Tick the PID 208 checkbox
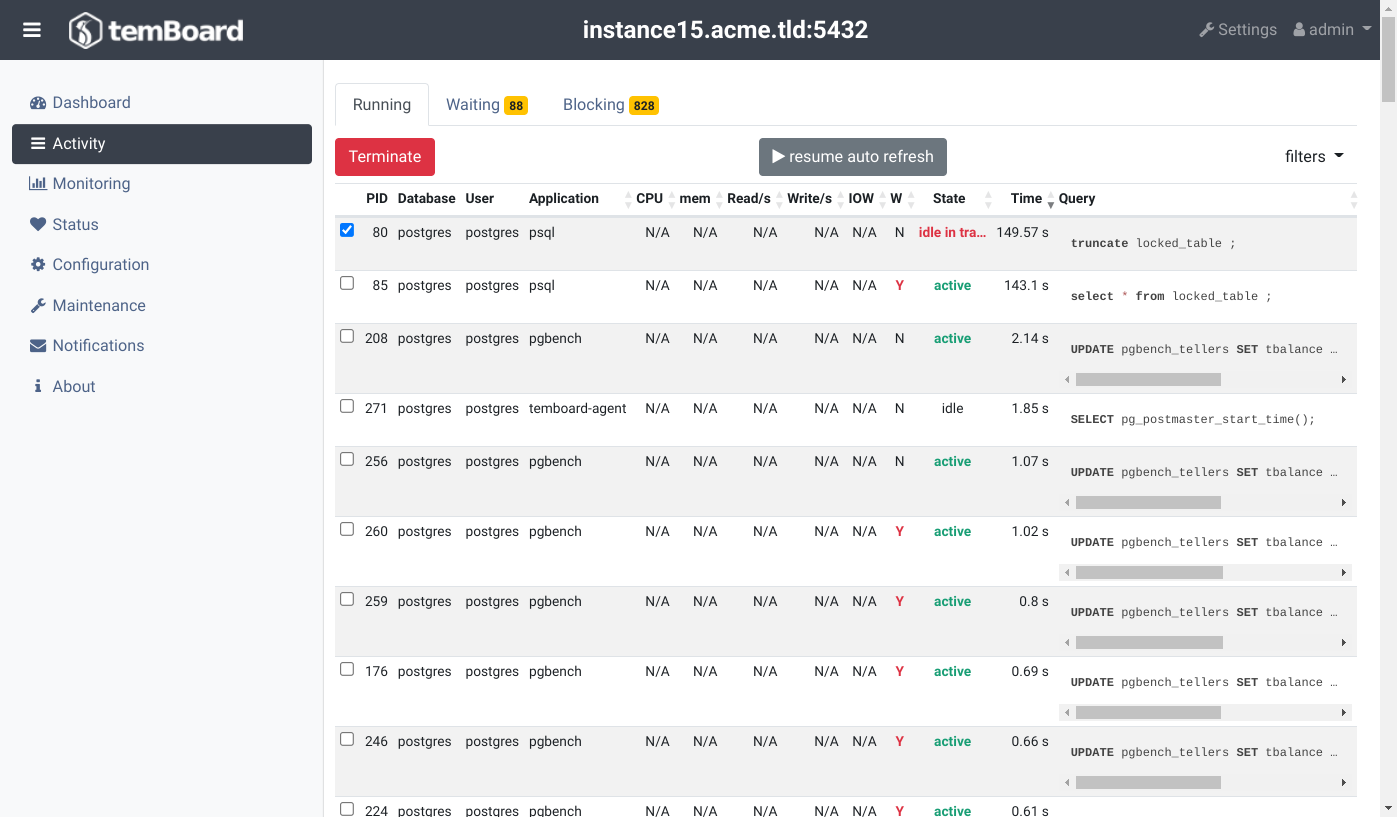Image resolution: width=1397 pixels, height=817 pixels. tap(347, 336)
